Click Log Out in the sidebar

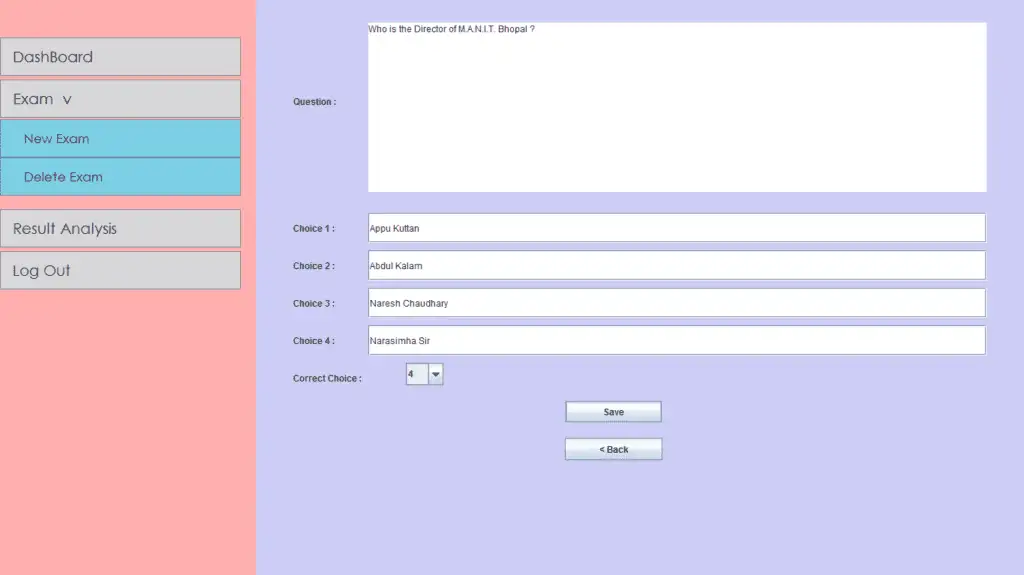click(120, 271)
